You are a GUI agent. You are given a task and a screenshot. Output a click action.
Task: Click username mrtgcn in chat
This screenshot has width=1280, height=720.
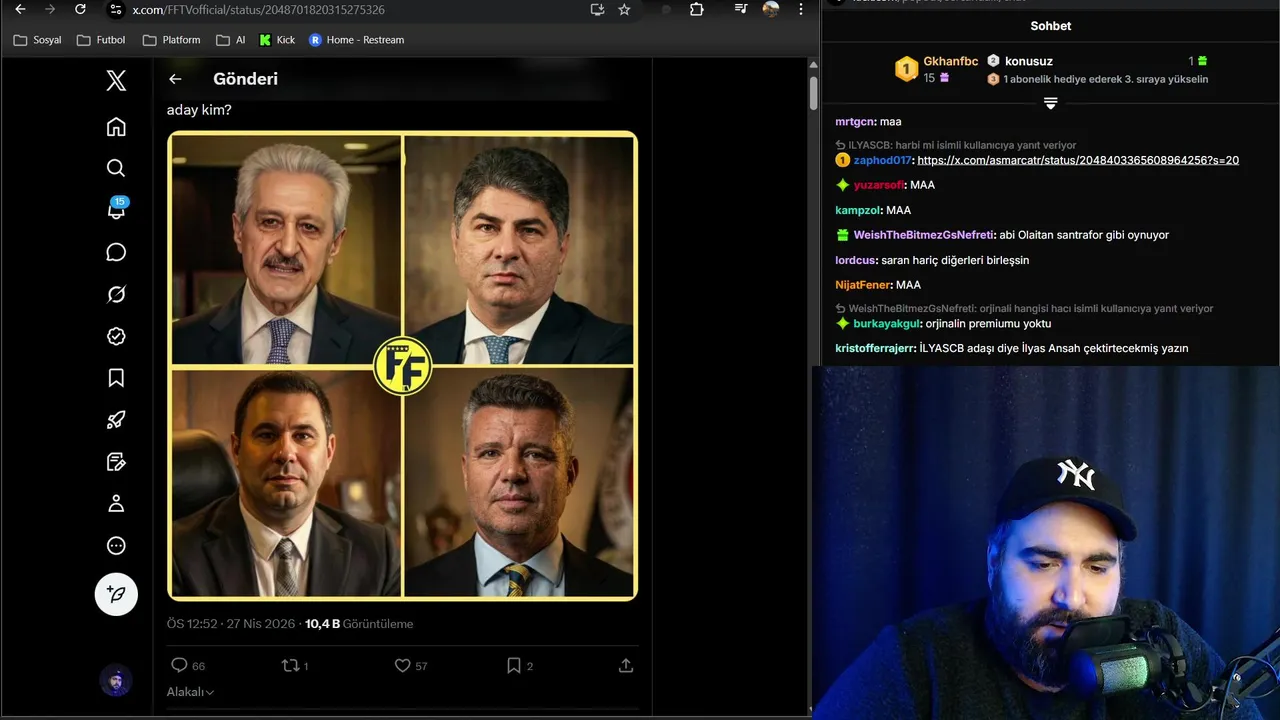tap(855, 122)
